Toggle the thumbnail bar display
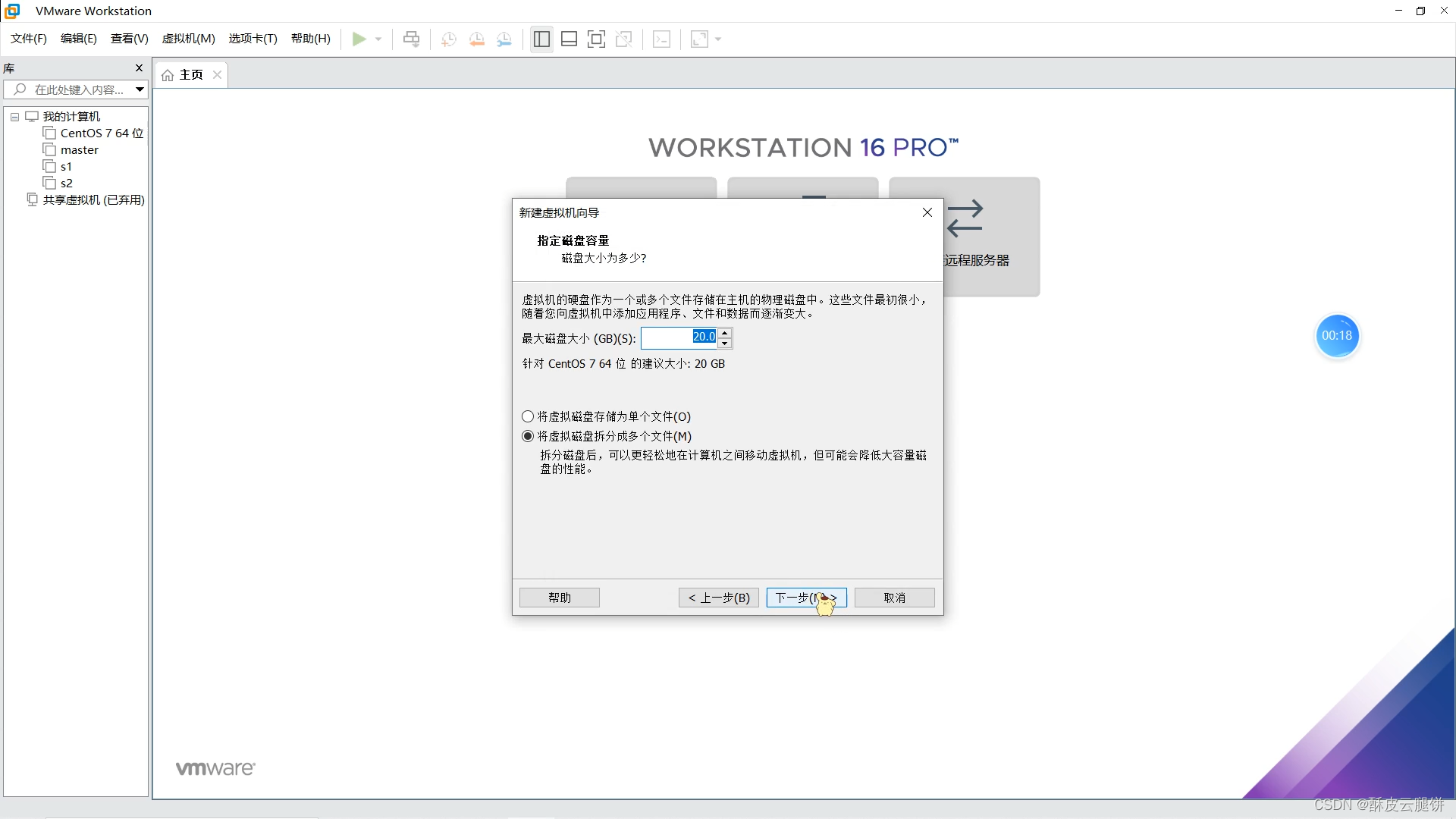Screen dimensions: 1456x819 569,39
